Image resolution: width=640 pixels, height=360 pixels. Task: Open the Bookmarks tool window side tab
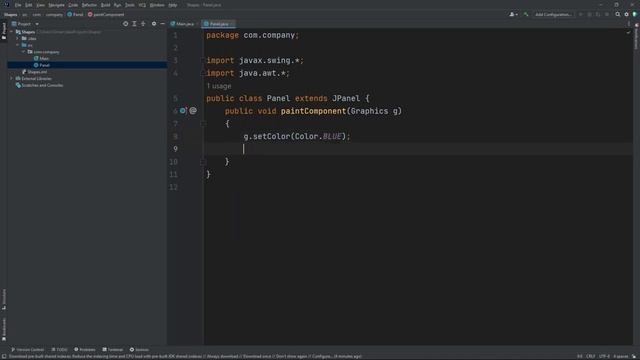[x=4, y=329]
